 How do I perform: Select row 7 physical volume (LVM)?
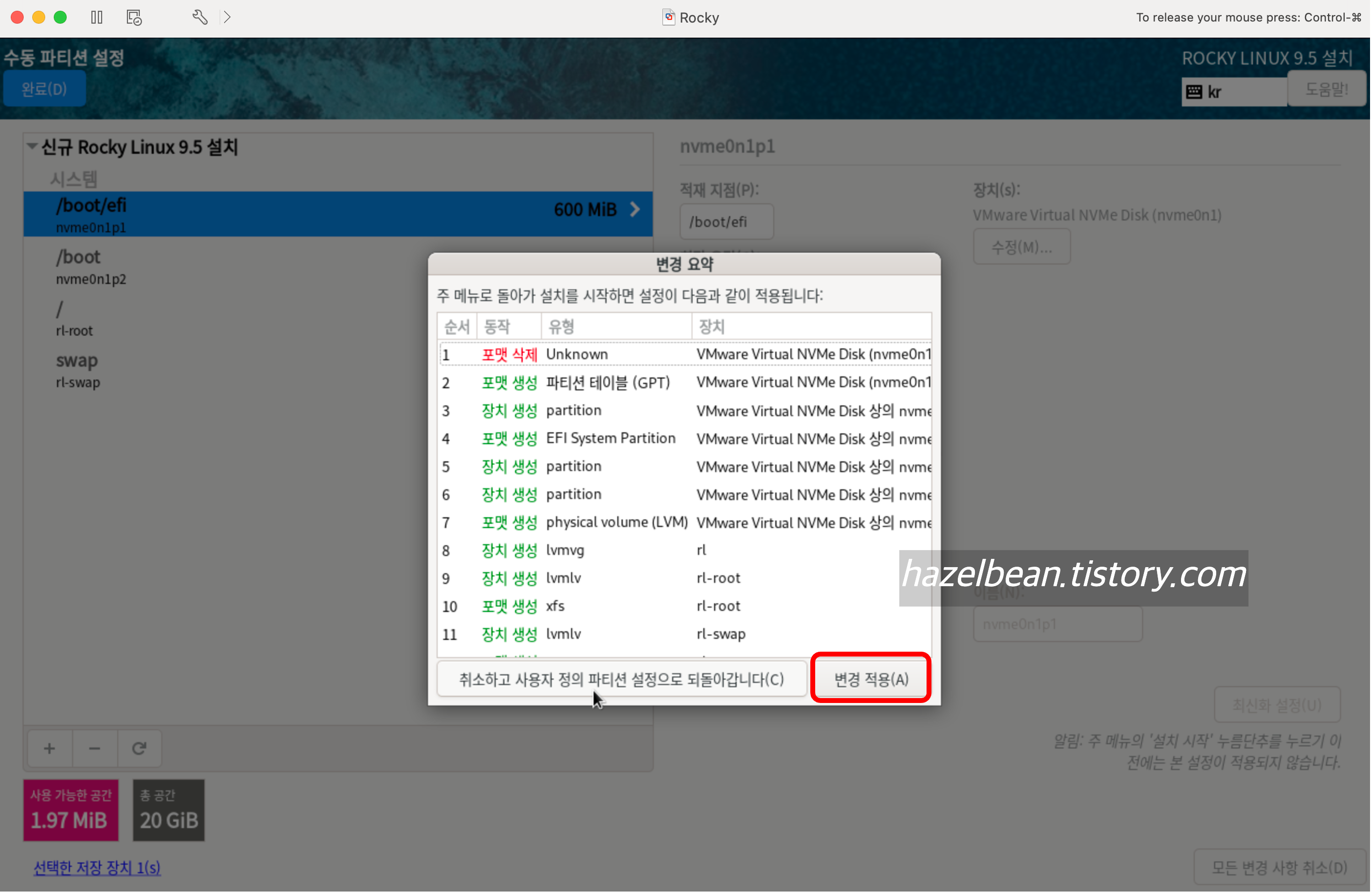coord(685,523)
